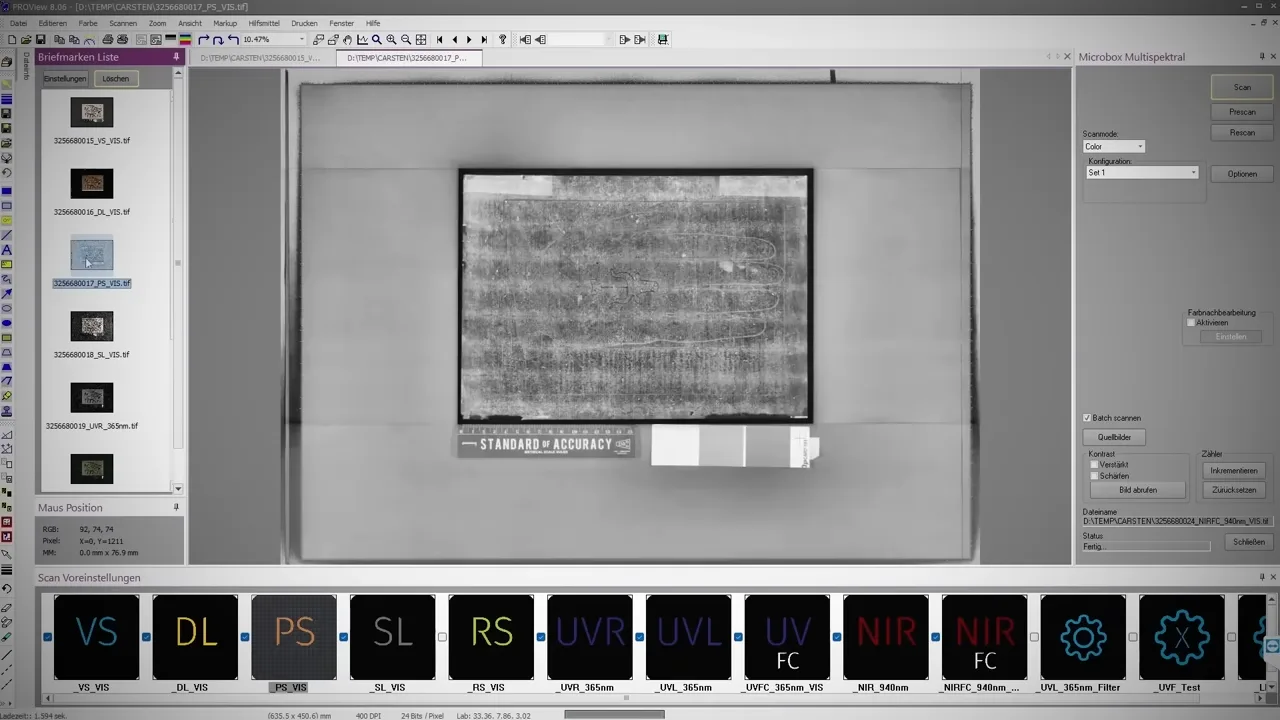
Task: Open the Markup menu
Action: [225, 23]
